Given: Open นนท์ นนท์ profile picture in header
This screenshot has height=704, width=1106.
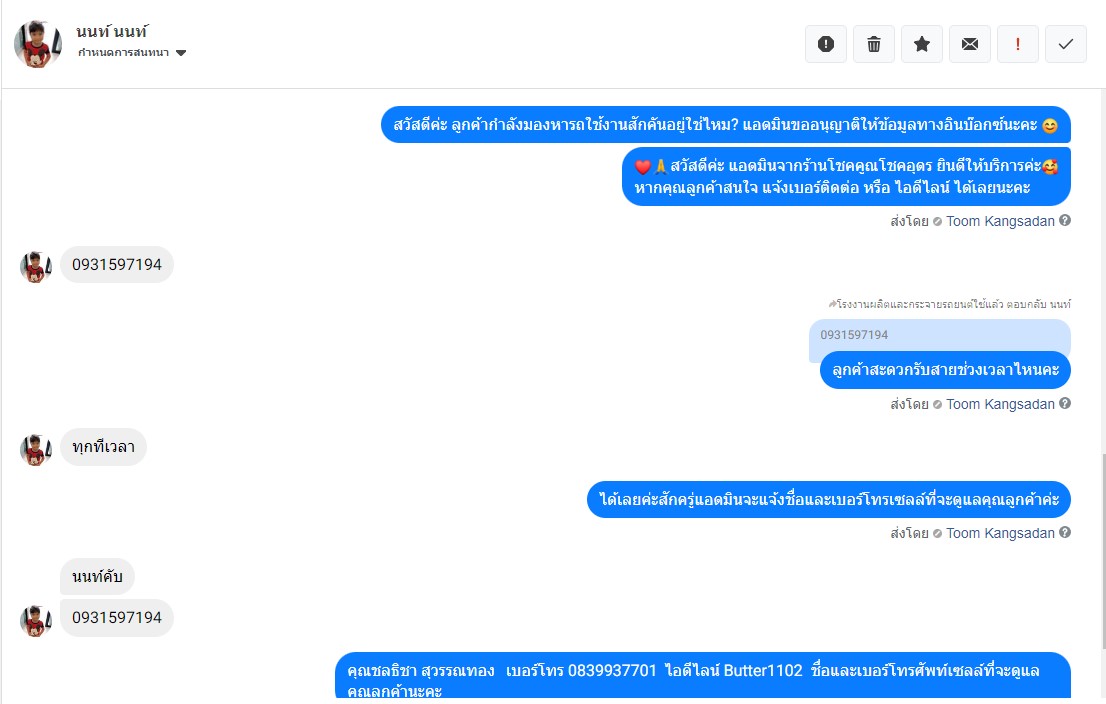Looking at the screenshot, I should pyautogui.click(x=37, y=44).
